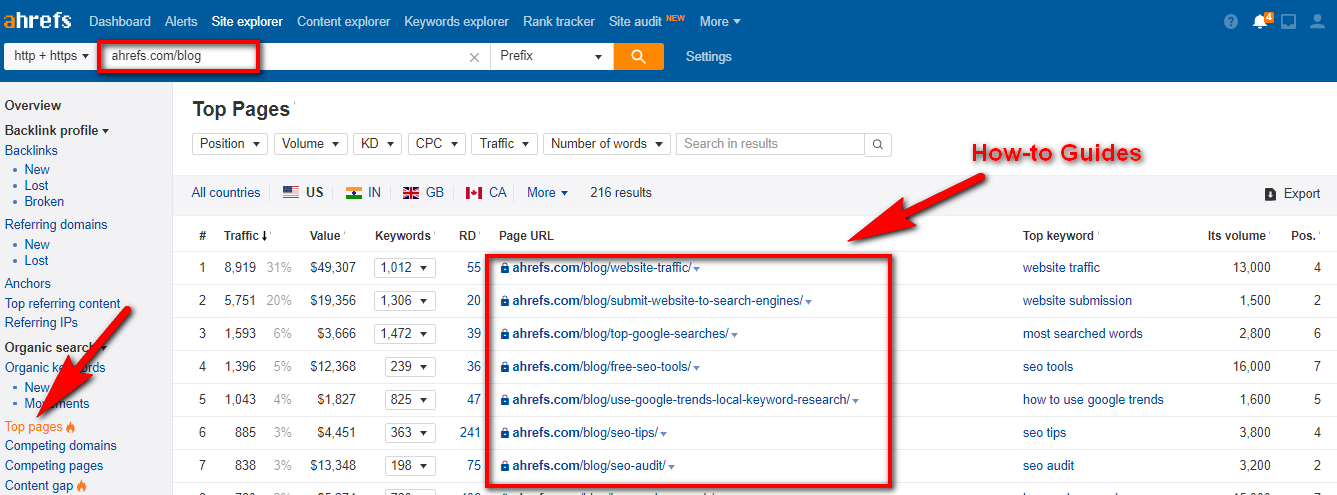This screenshot has width=1337, height=495.
Task: Open the More top menu
Action: coord(720,21)
